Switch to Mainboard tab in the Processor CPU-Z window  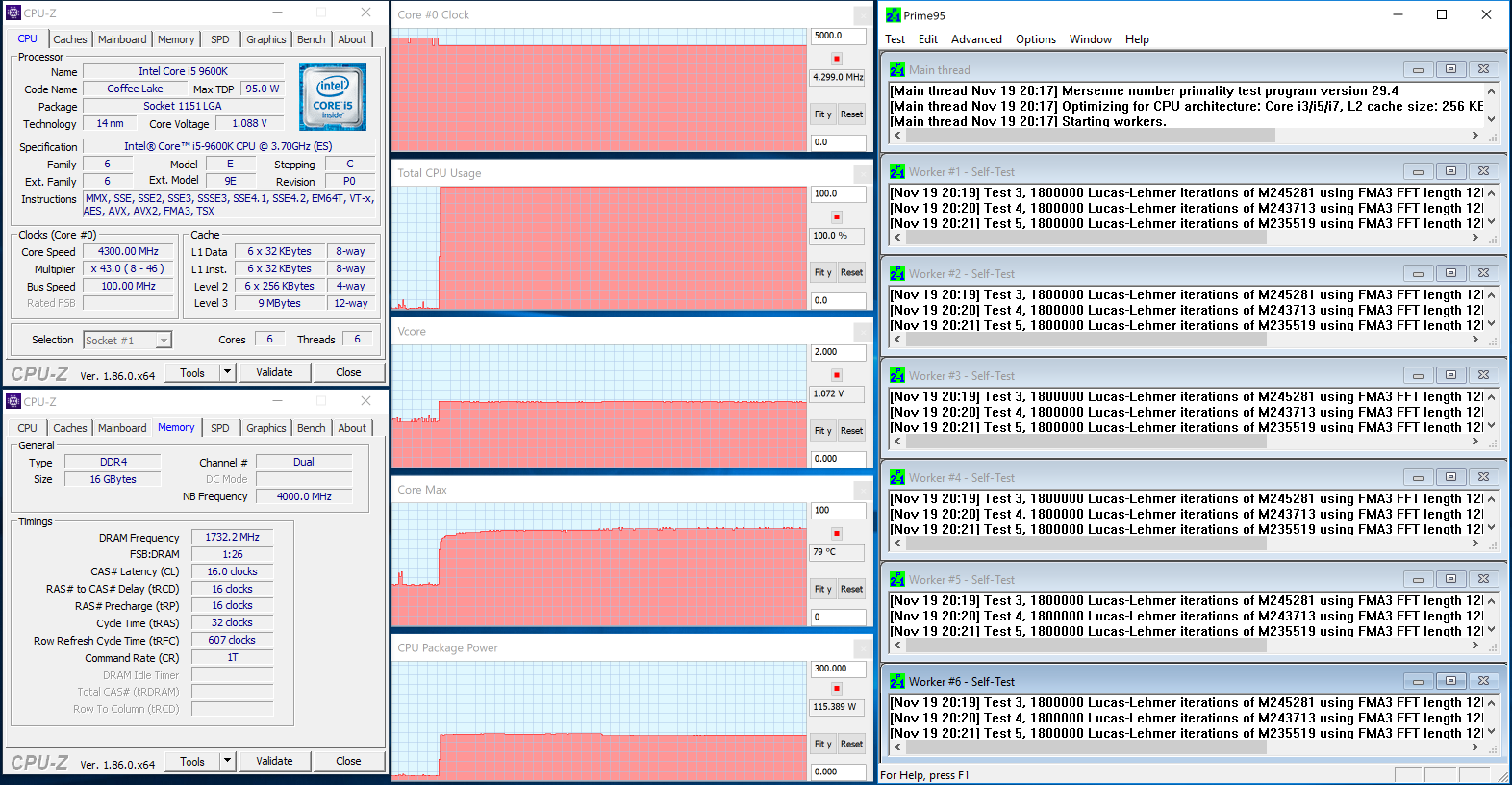click(x=122, y=39)
